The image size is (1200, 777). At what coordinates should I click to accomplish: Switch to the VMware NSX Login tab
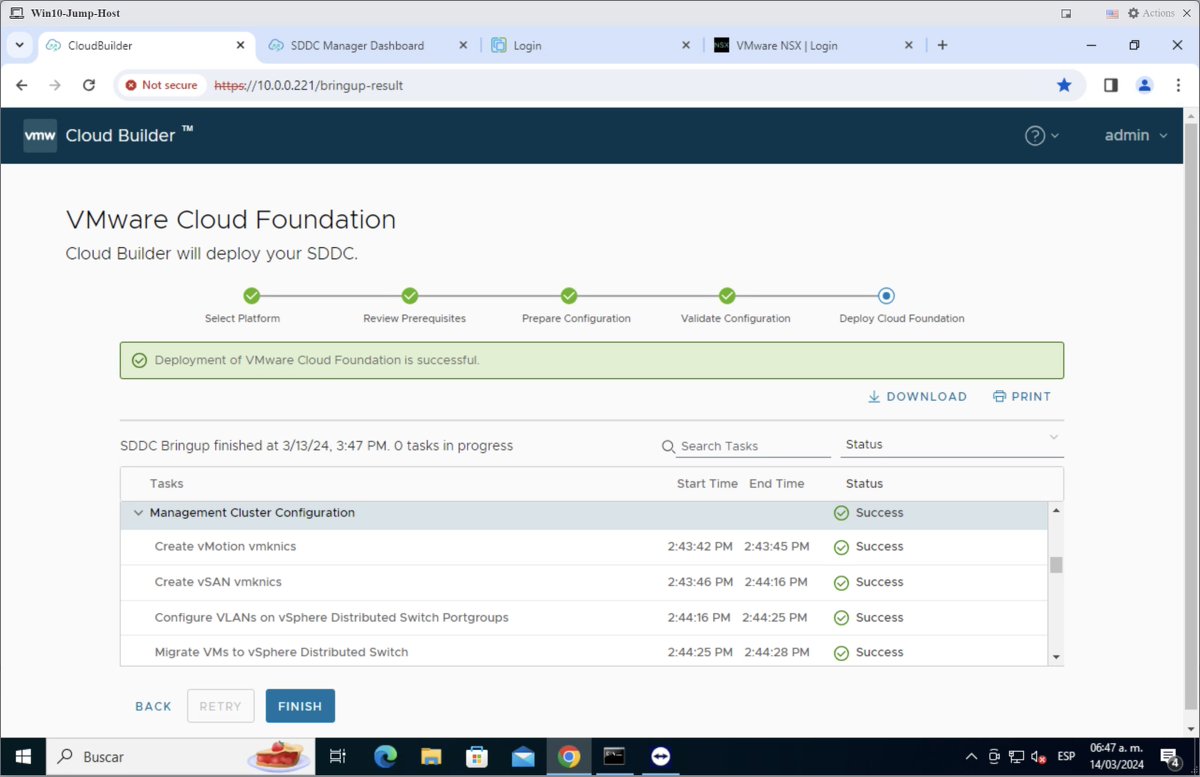pos(812,45)
